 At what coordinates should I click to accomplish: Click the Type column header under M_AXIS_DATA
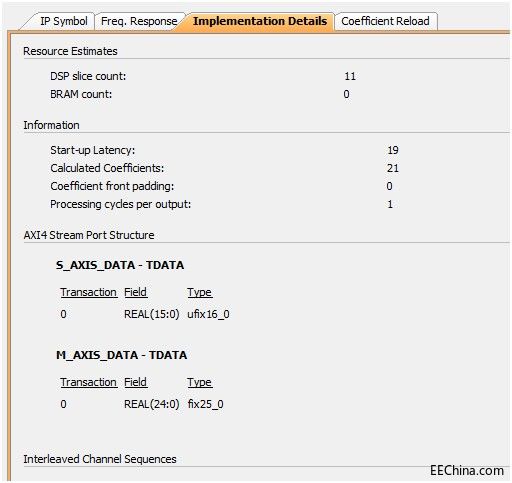pos(199,382)
